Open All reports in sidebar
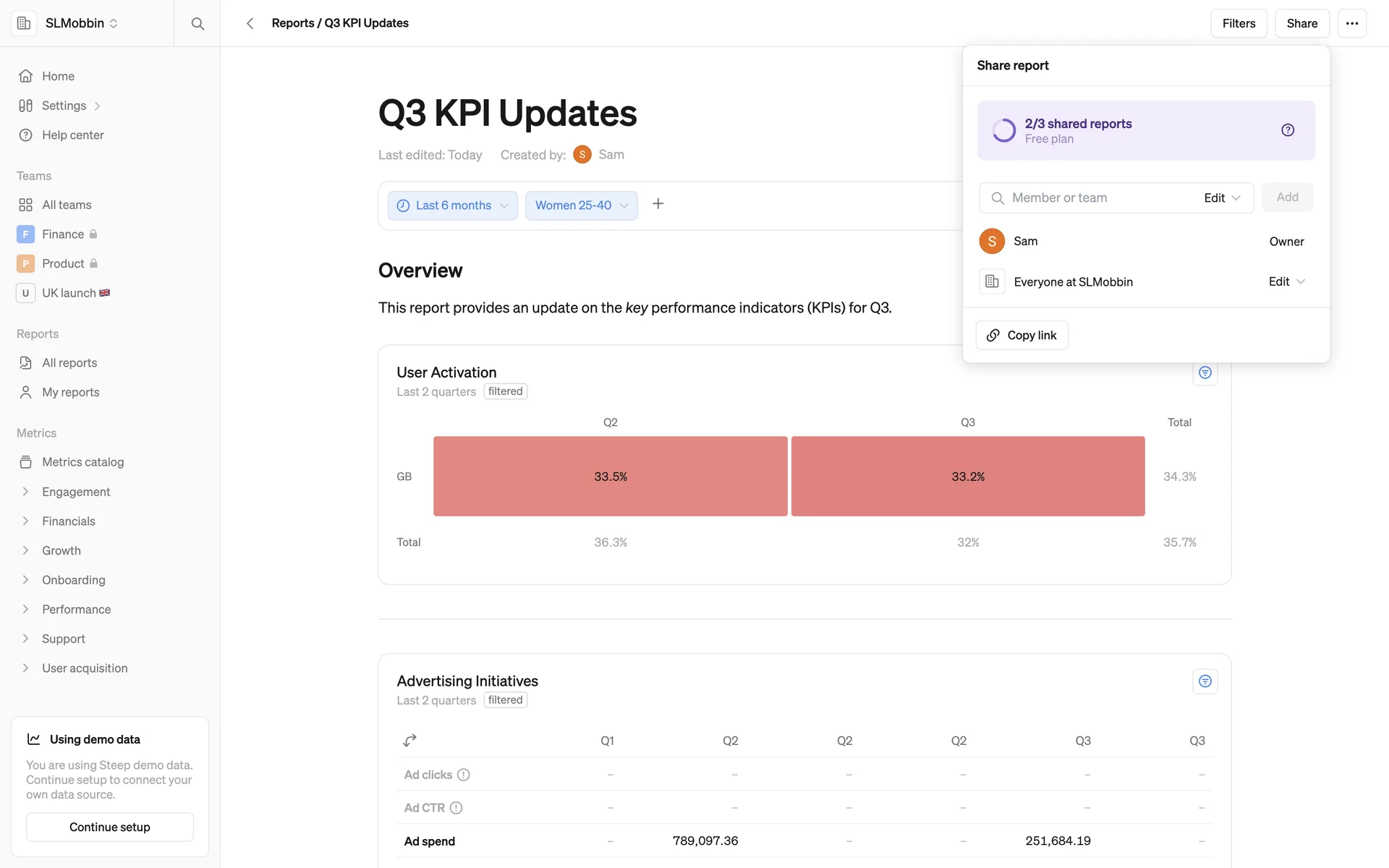This screenshot has width=1389, height=868. pyautogui.click(x=69, y=363)
